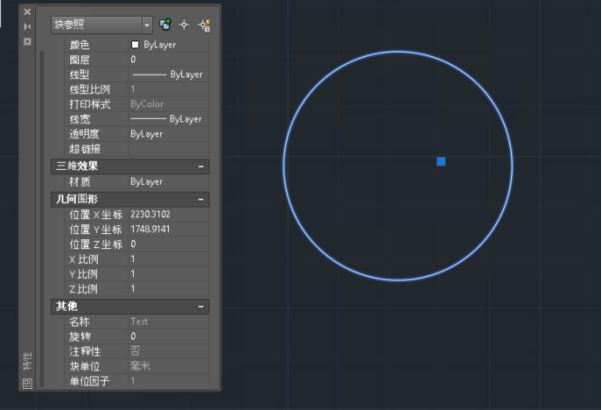Toggle palette auto-hide icon below the X
This screenshot has height=410, width=602.
pos(27,26)
